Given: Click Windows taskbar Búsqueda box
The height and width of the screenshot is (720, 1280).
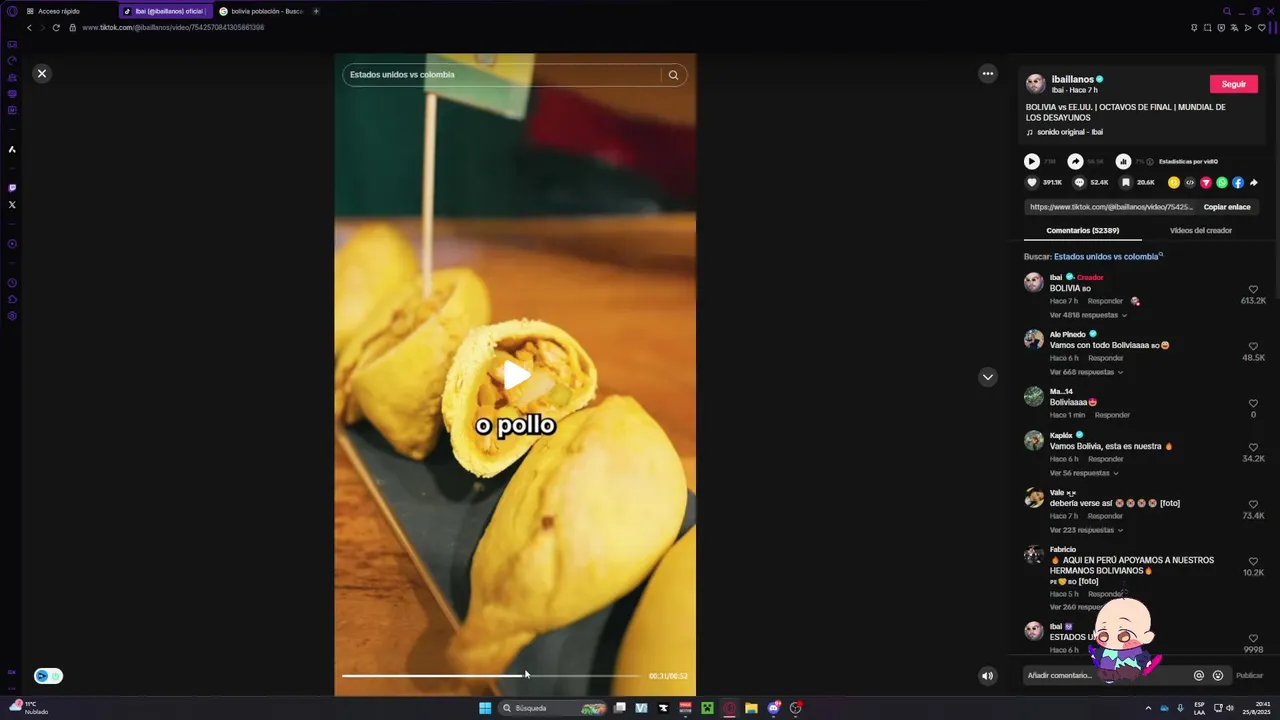Looking at the screenshot, I should [x=552, y=708].
